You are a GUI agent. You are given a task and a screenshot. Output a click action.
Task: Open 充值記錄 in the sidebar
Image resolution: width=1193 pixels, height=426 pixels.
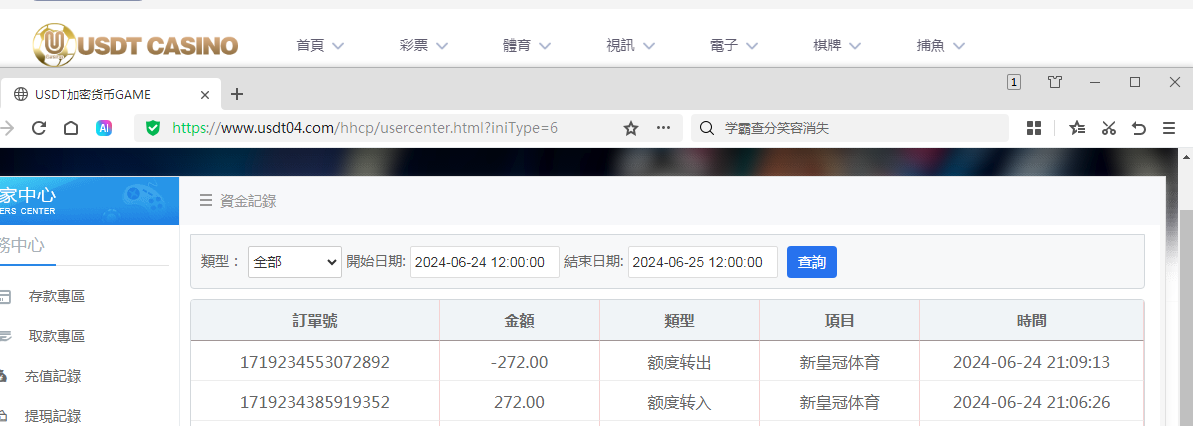tap(53, 376)
